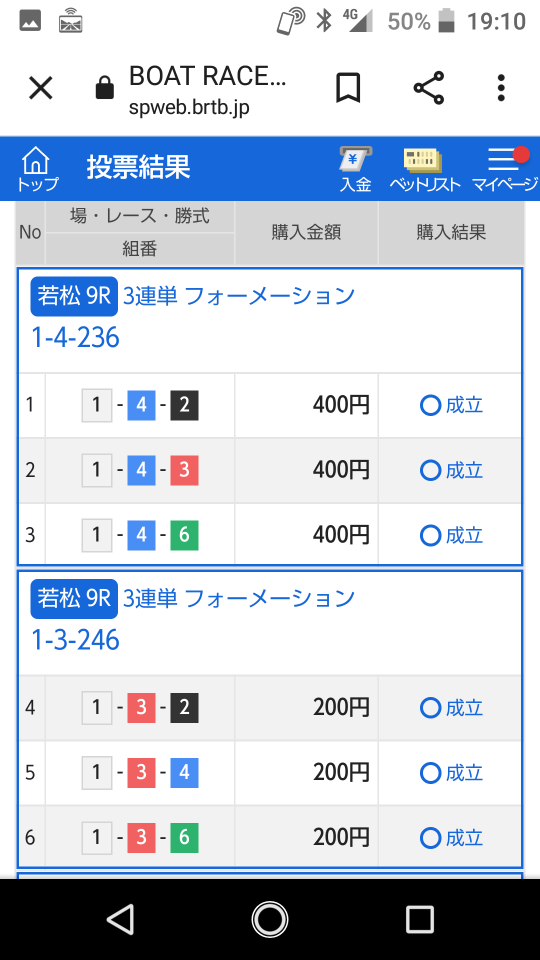Select the 成立 circle in row 6

click(x=430, y=838)
